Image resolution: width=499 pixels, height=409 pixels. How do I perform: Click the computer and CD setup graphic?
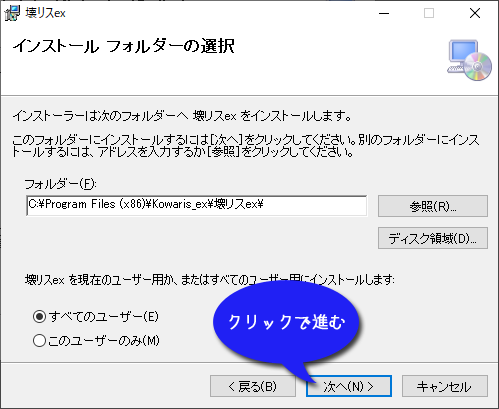coord(469,60)
